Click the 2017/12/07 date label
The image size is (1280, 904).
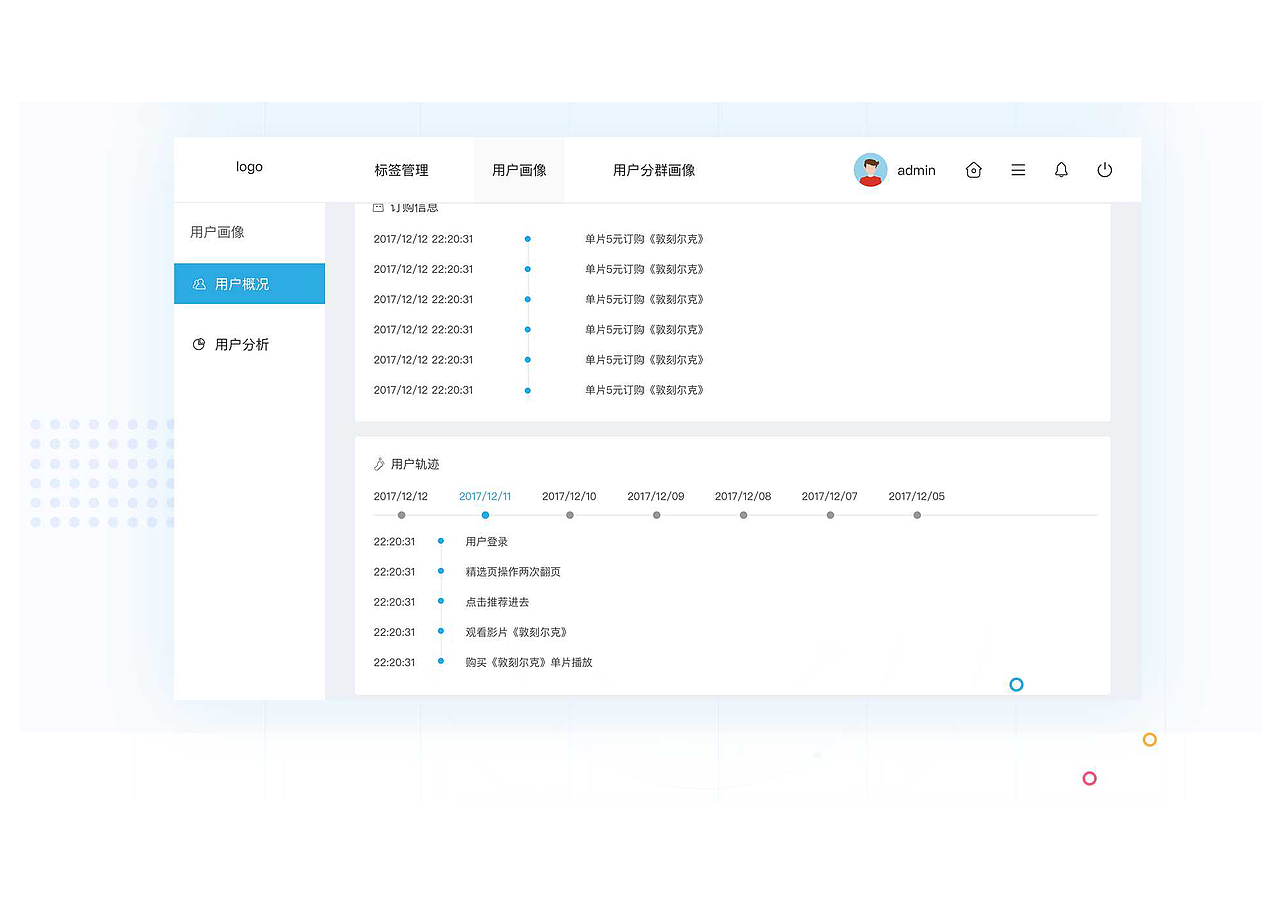tap(830, 496)
